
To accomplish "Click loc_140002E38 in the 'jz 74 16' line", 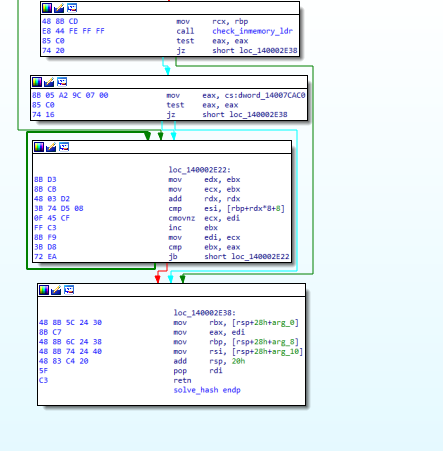I will (x=258, y=115).
